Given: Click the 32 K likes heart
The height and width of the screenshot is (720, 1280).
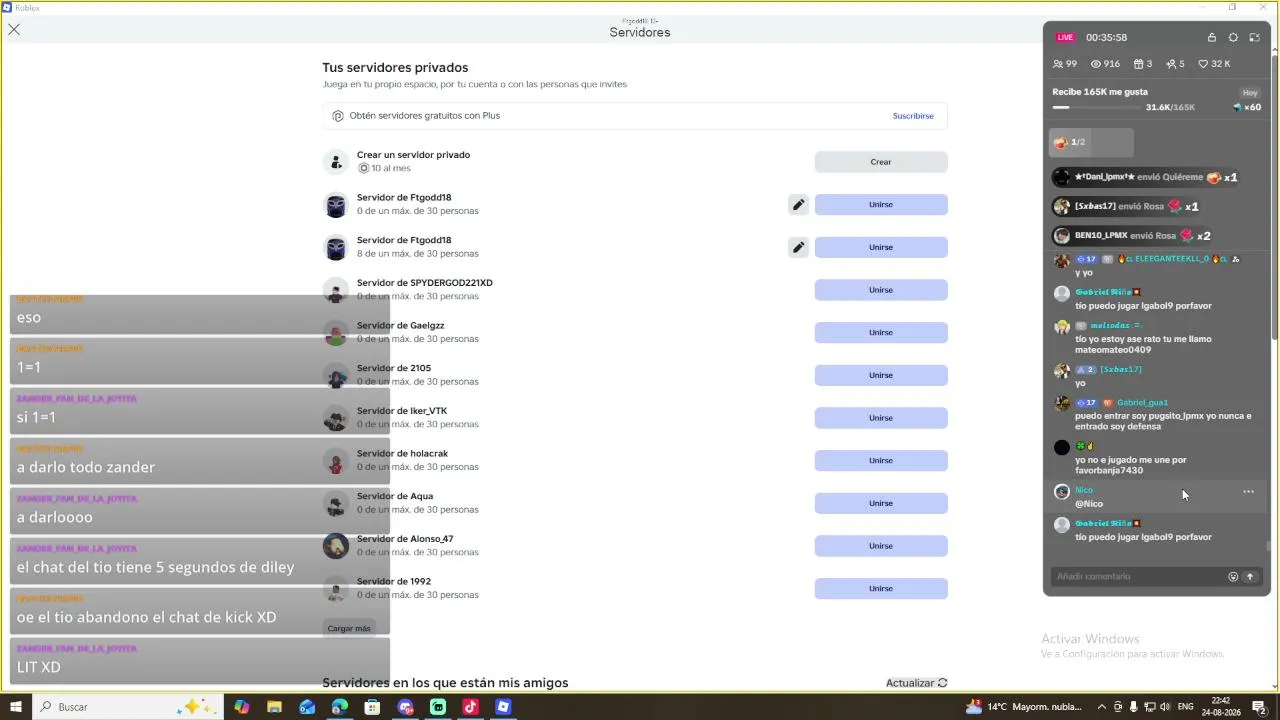Looking at the screenshot, I should [1203, 64].
